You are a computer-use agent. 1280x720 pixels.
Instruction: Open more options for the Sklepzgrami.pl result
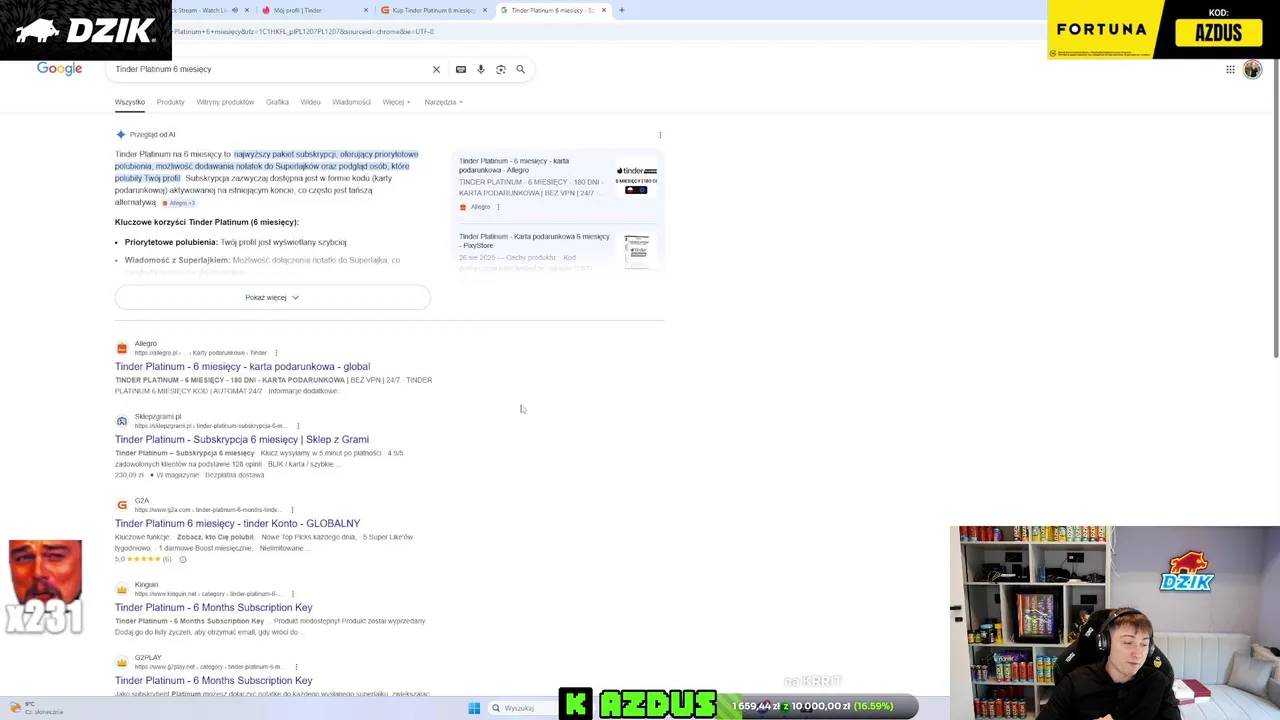(x=297, y=426)
